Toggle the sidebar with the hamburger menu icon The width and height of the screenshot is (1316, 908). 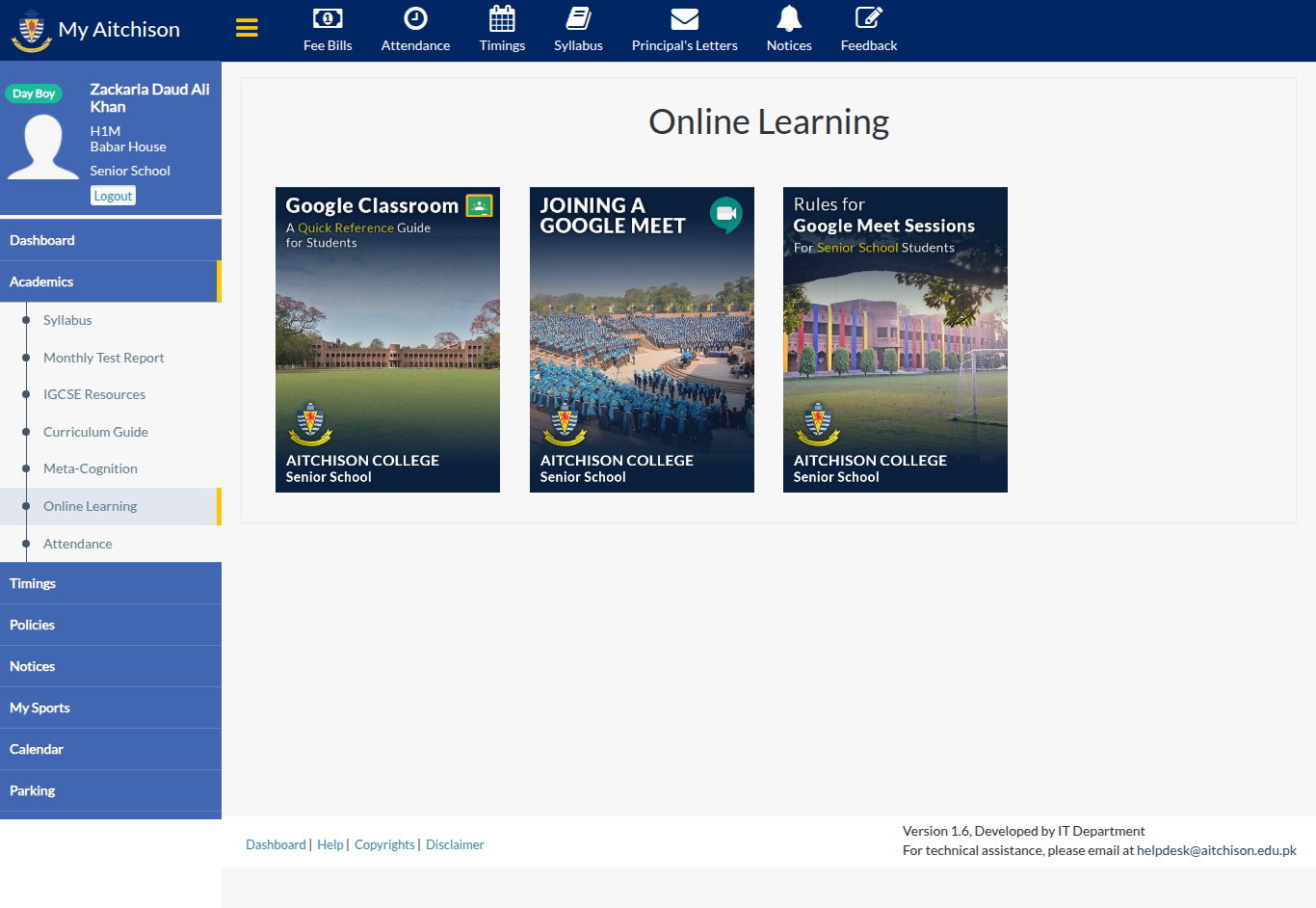(247, 28)
